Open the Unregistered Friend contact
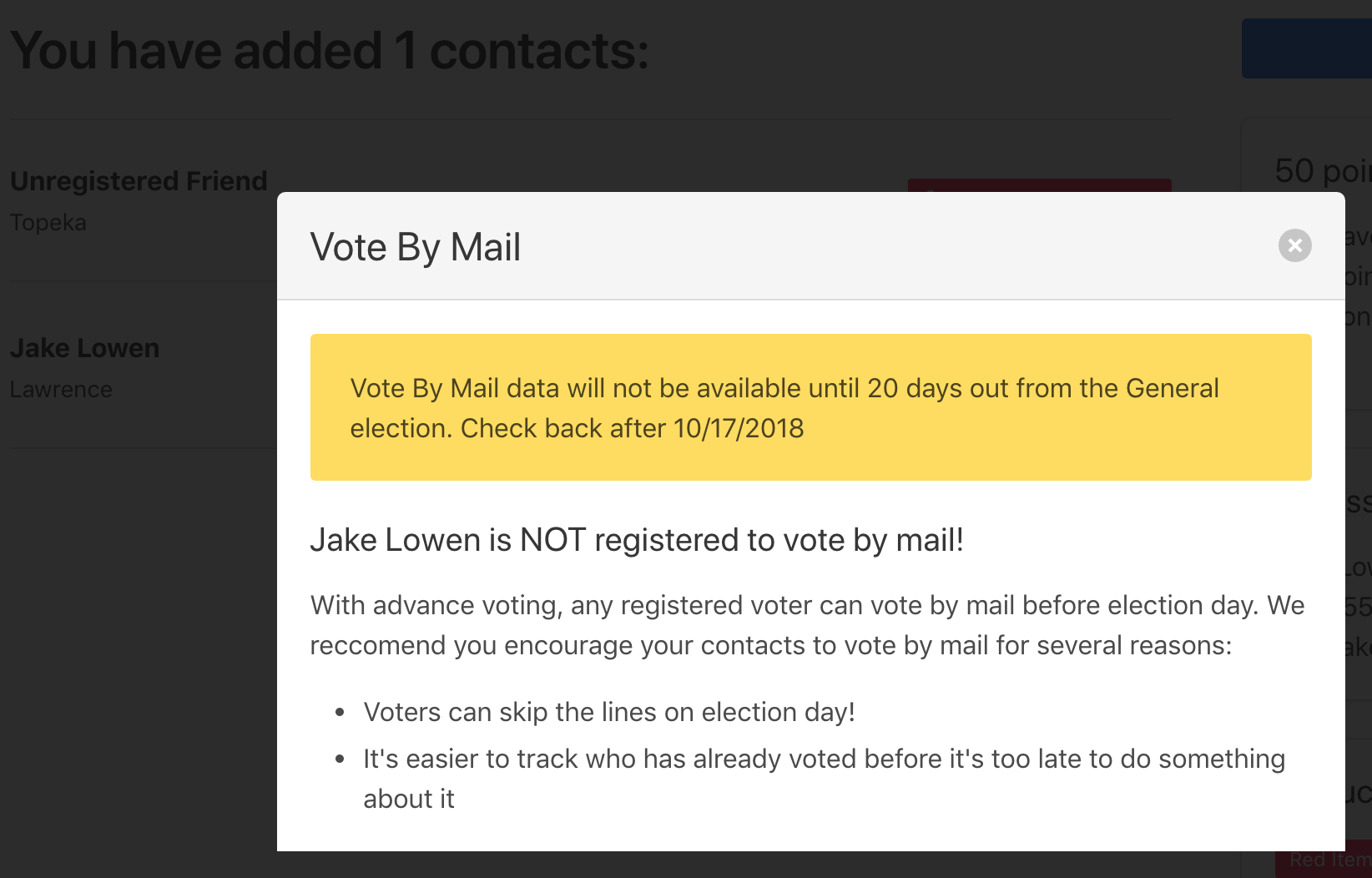Viewport: 1372px width, 878px height. 139,181
